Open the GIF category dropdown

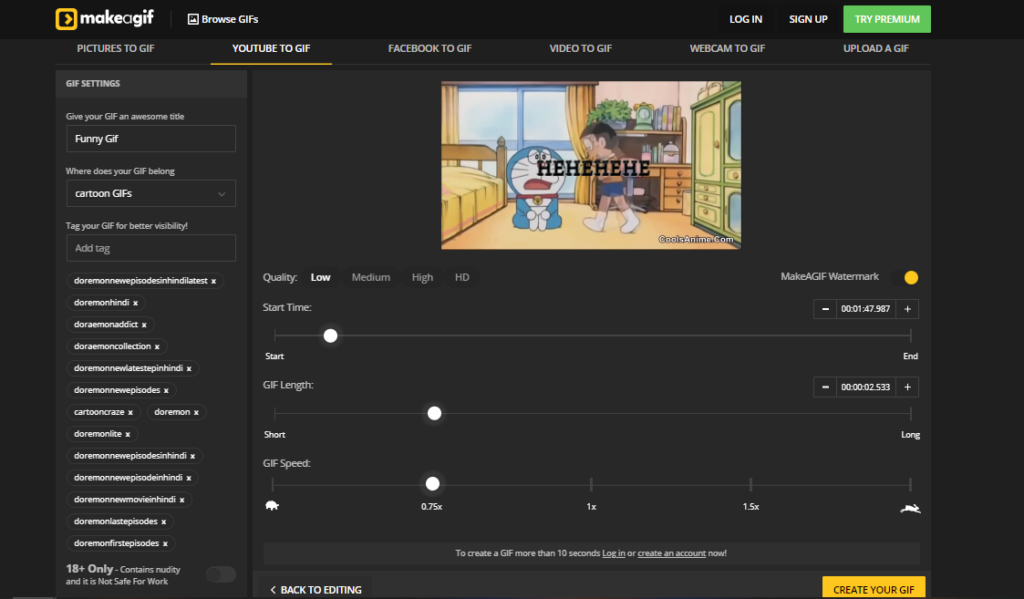[151, 193]
